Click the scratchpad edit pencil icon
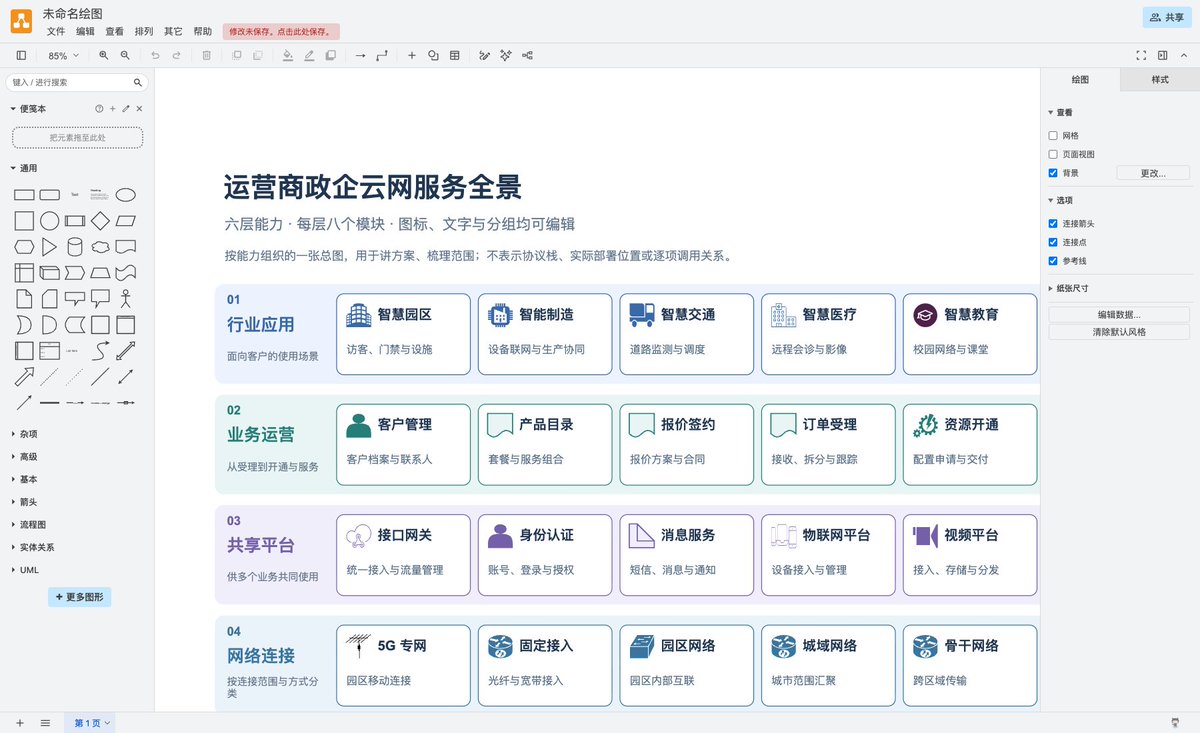Image resolution: width=1200 pixels, height=733 pixels. pos(126,109)
